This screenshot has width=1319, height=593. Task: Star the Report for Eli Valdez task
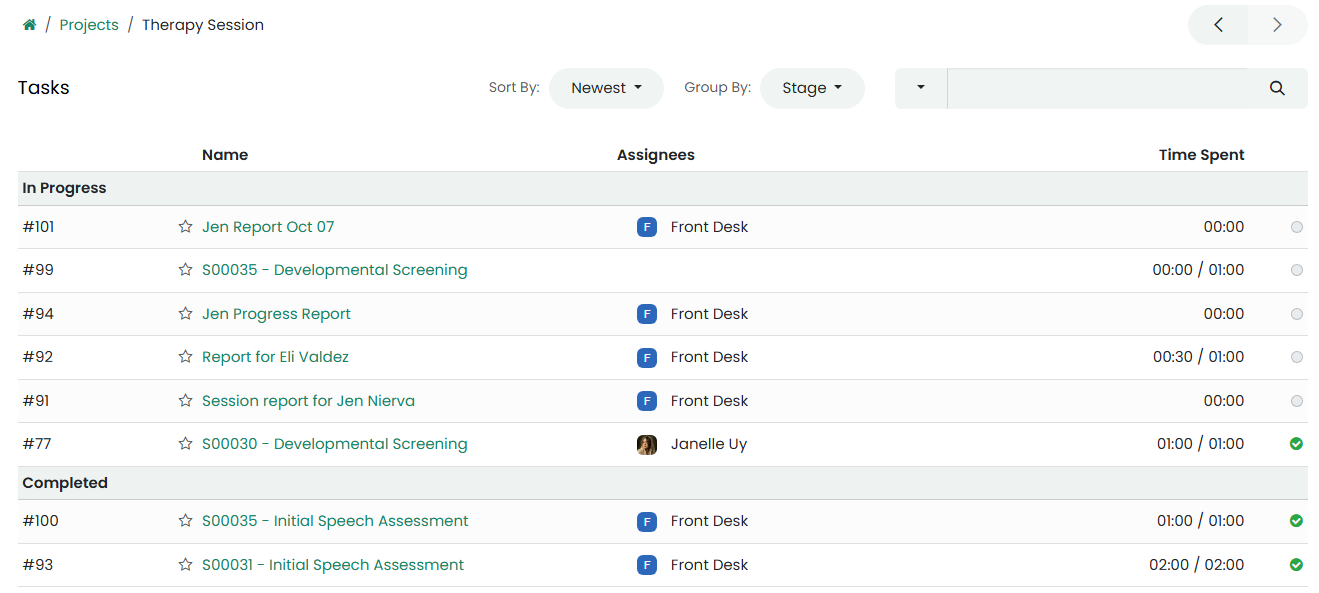[x=185, y=357]
